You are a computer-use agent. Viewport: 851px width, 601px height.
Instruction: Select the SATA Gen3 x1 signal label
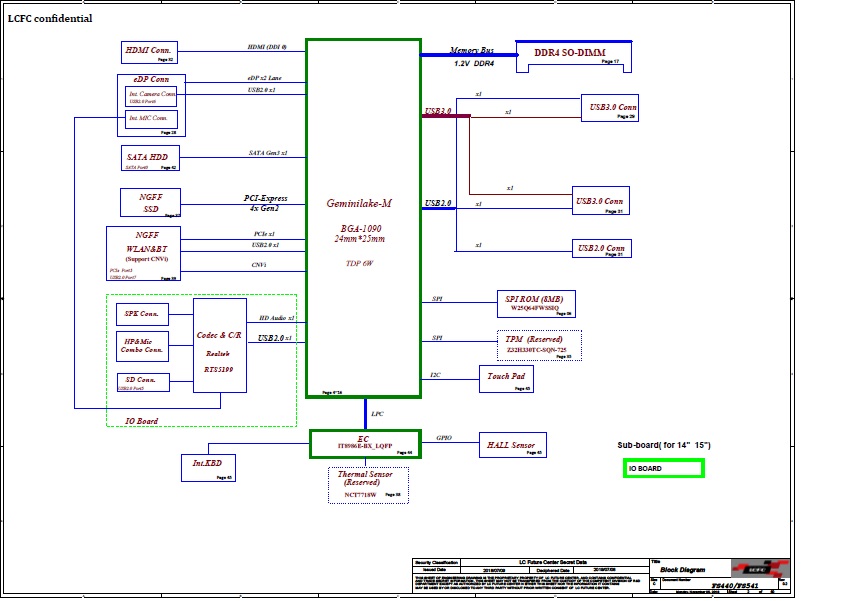point(268,153)
